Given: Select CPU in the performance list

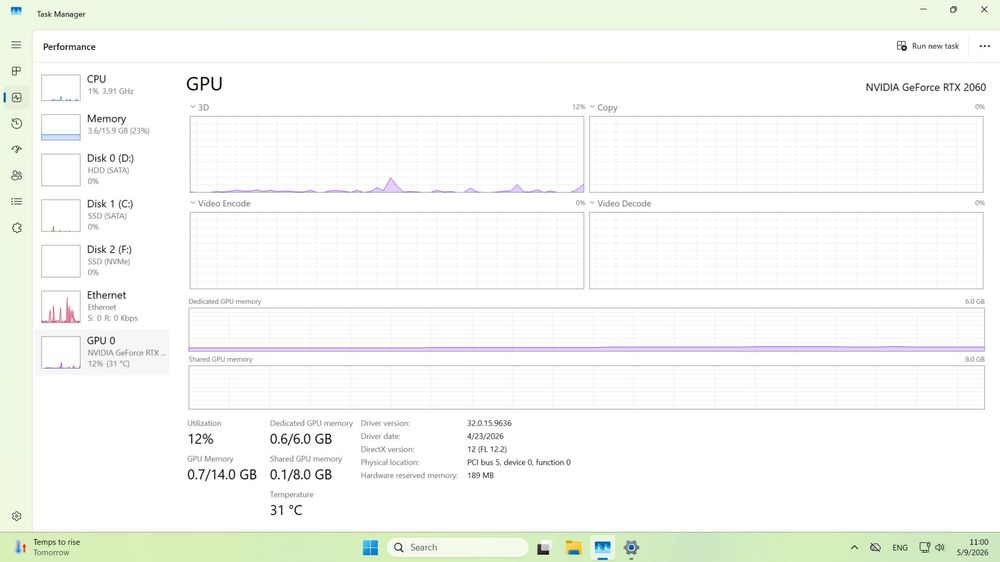Looking at the screenshot, I should tap(102, 85).
